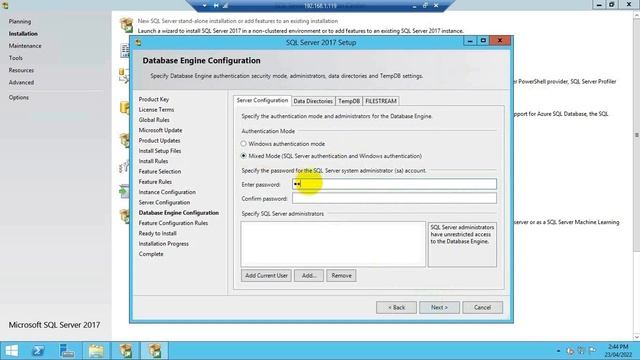Click the Install Rules wizard step
Screen dimensions: 640x360
point(153,161)
